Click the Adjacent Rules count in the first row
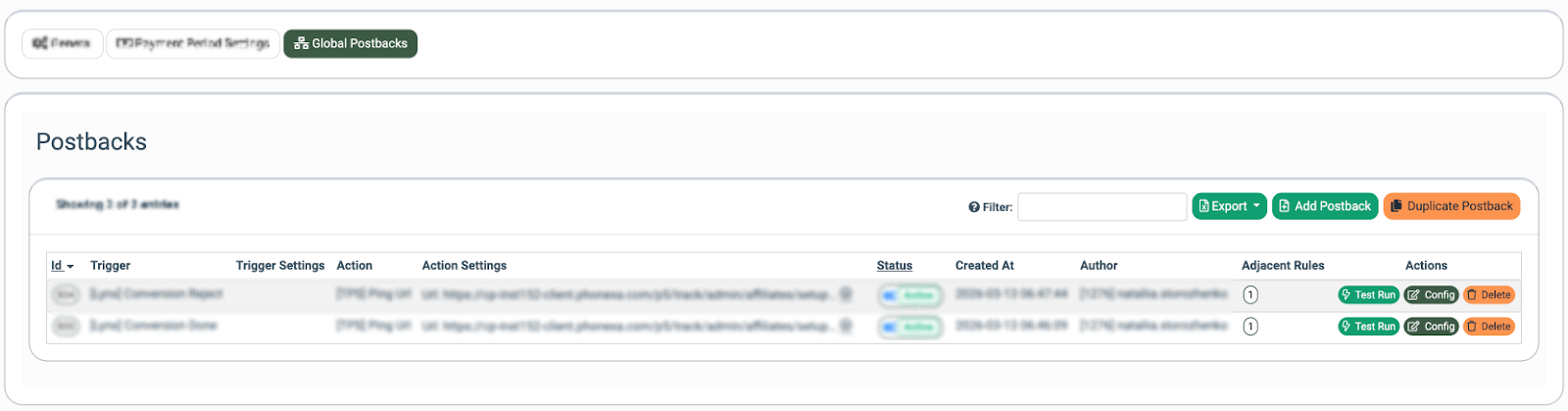The width and height of the screenshot is (1568, 411). pos(1250,295)
